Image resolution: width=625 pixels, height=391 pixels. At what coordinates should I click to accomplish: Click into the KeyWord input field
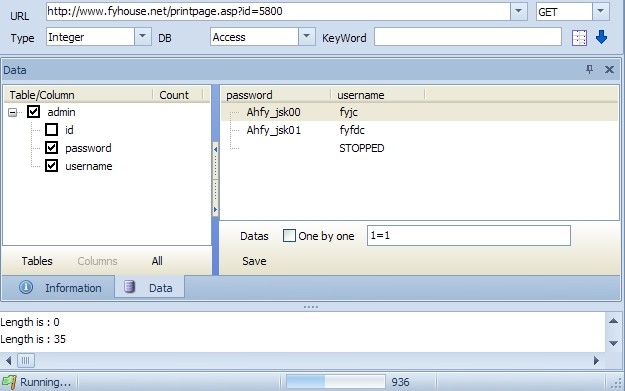point(468,37)
